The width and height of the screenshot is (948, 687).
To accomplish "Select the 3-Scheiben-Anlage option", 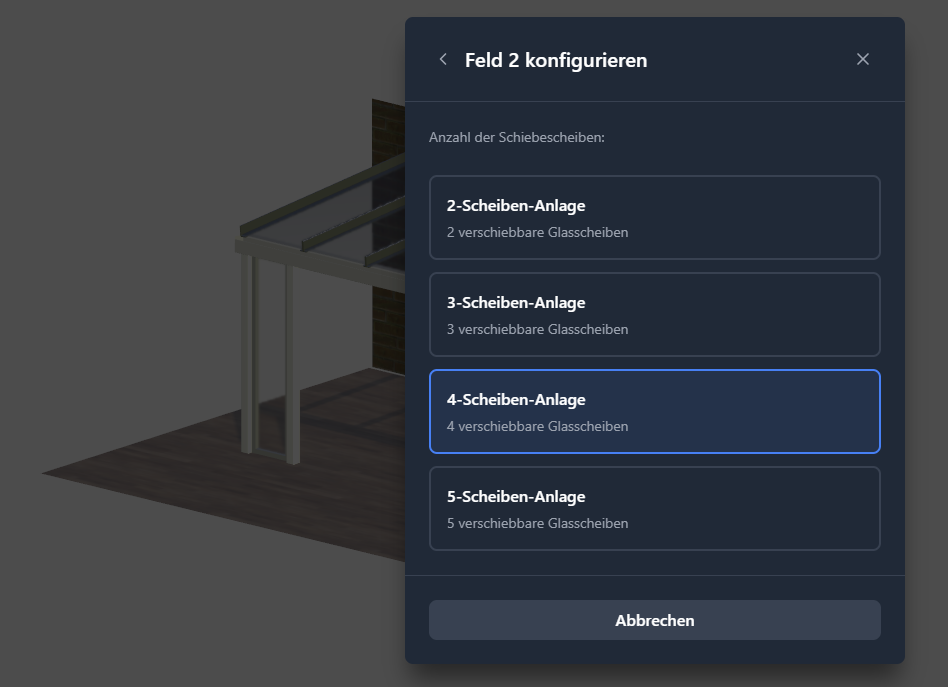I will coord(654,314).
